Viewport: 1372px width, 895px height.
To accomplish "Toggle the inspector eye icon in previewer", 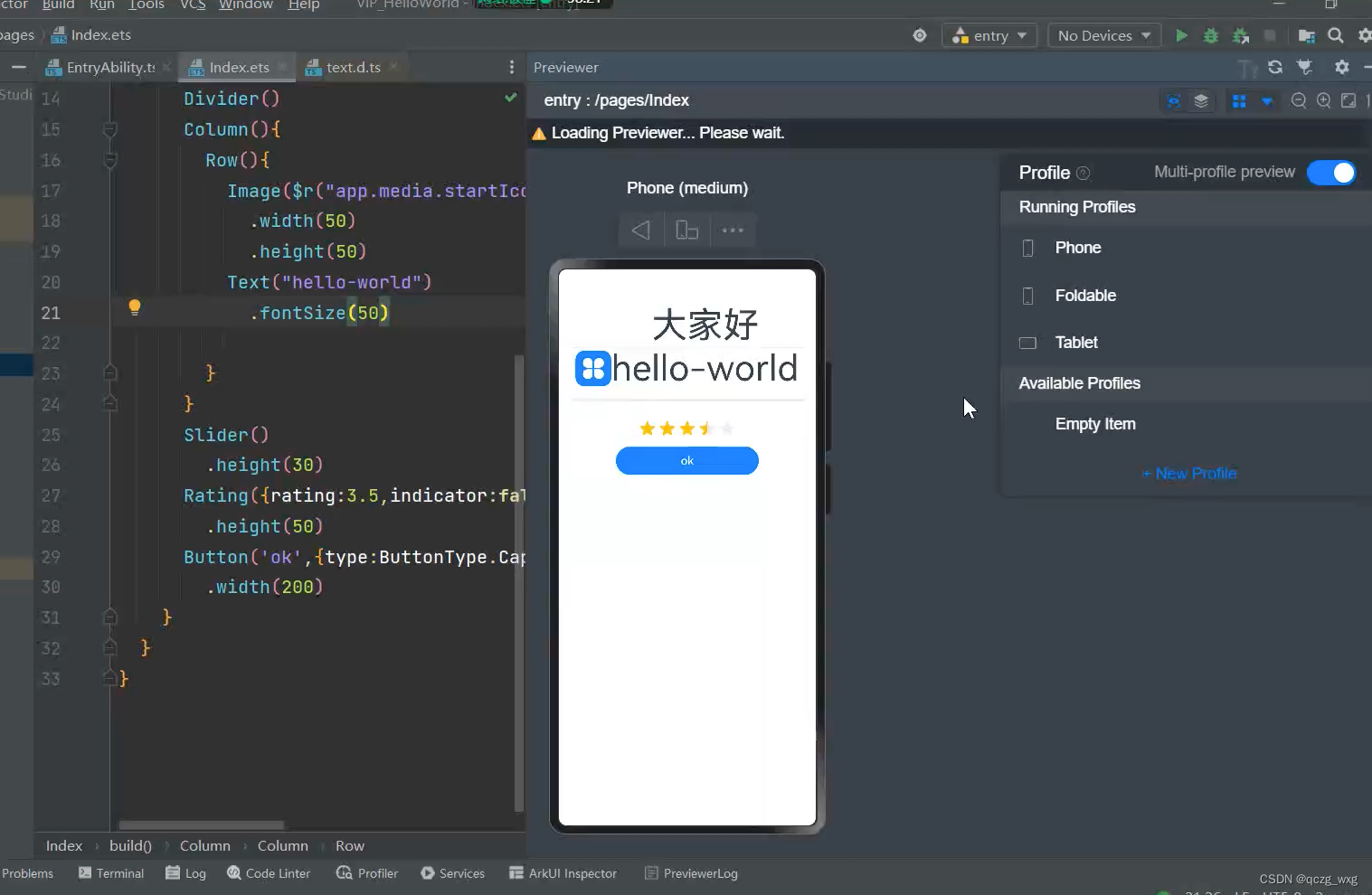I will [x=1174, y=100].
